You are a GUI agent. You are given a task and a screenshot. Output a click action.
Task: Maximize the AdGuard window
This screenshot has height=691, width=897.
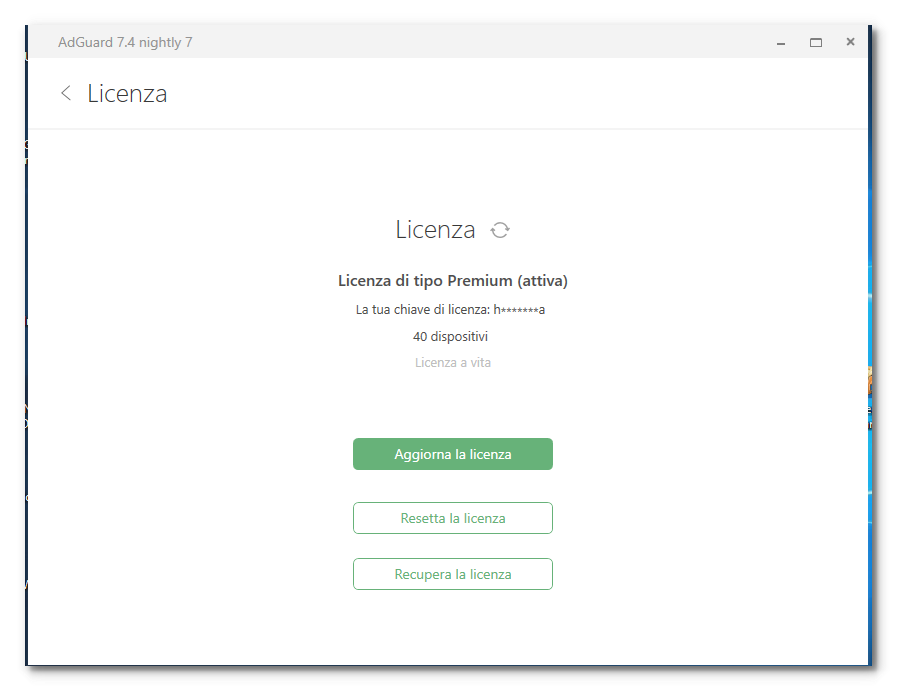click(816, 42)
